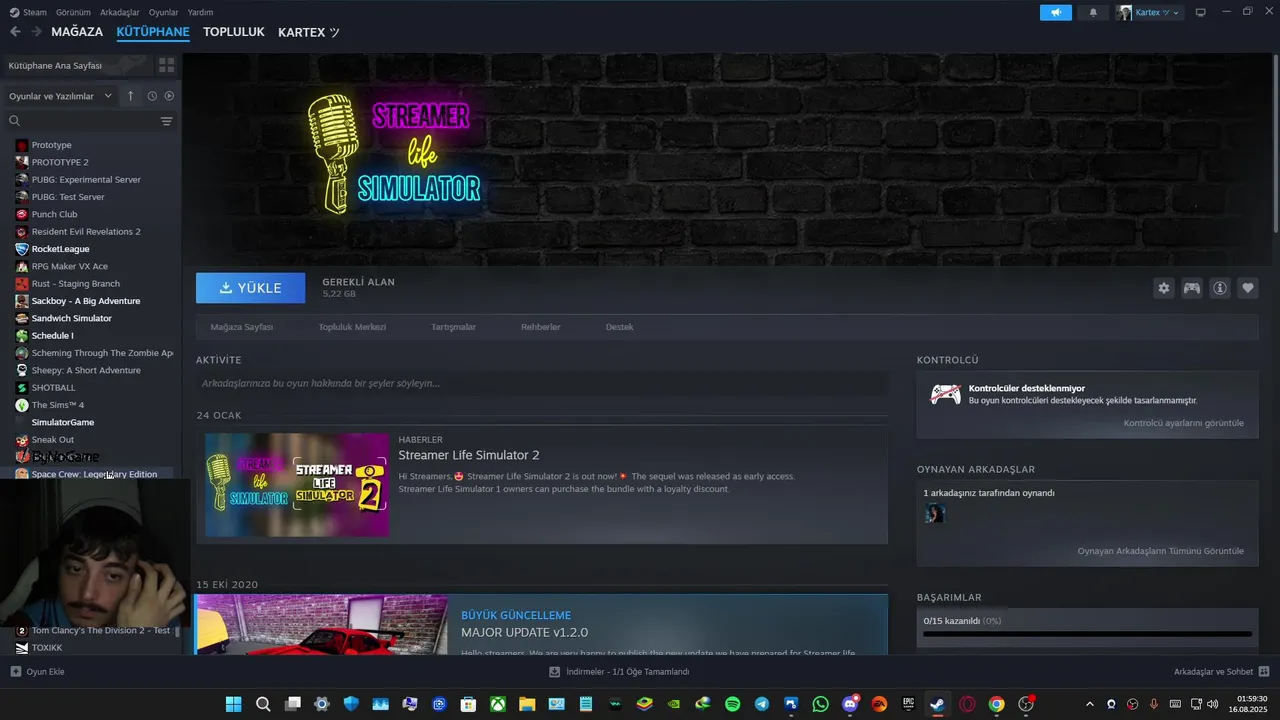
Task: Click the main page vertical scrollbar
Action: coord(1275,145)
